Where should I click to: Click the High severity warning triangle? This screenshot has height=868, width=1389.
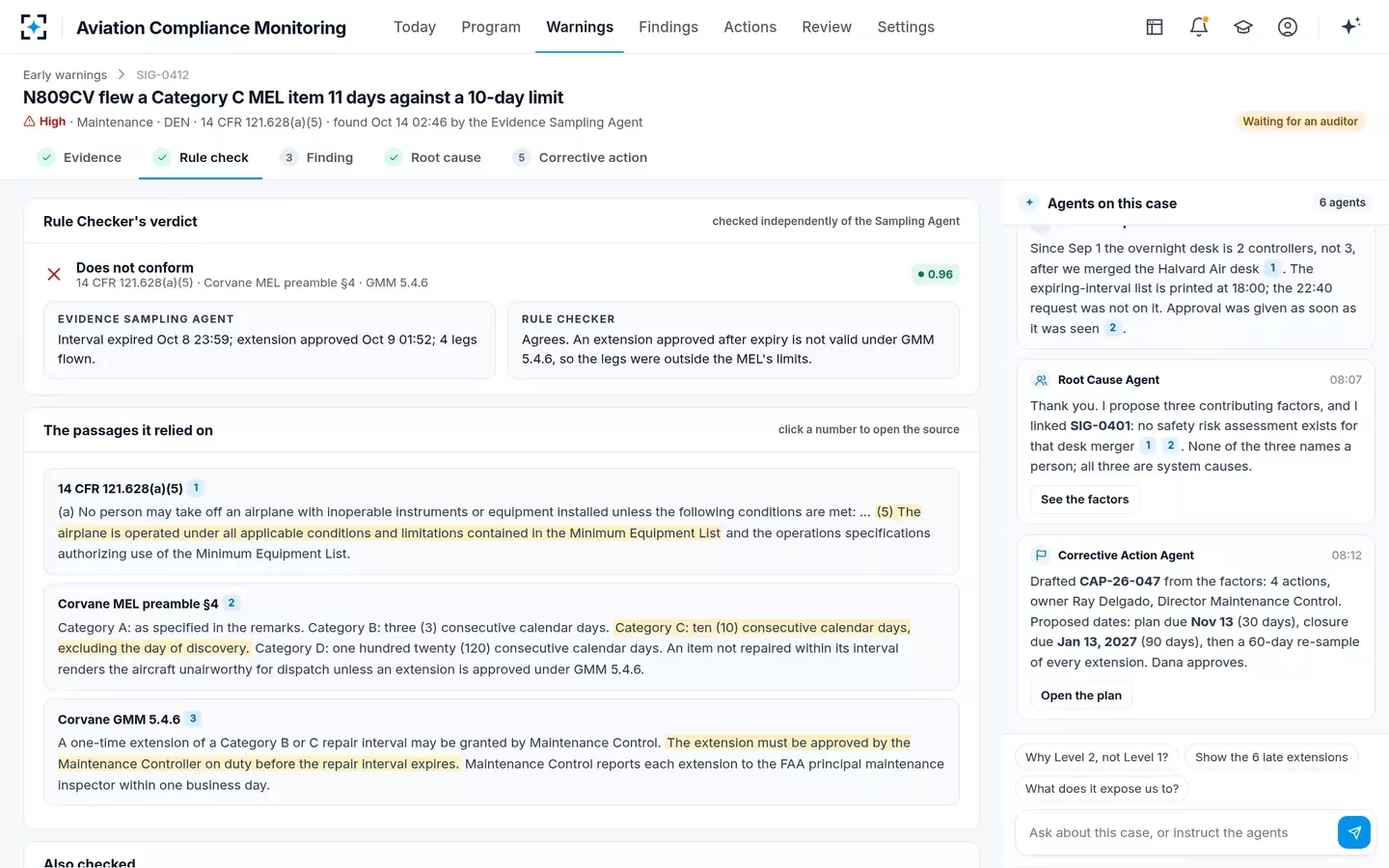pos(29,122)
